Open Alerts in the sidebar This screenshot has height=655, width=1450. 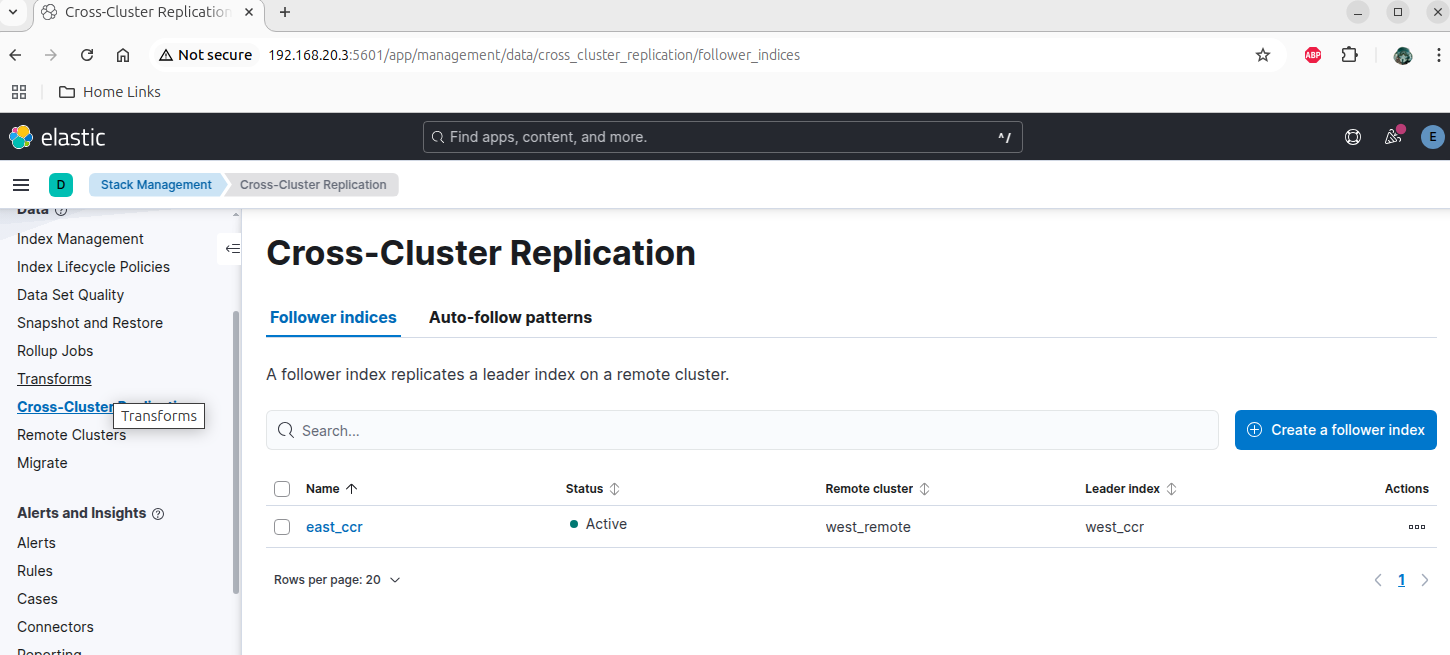[36, 543]
